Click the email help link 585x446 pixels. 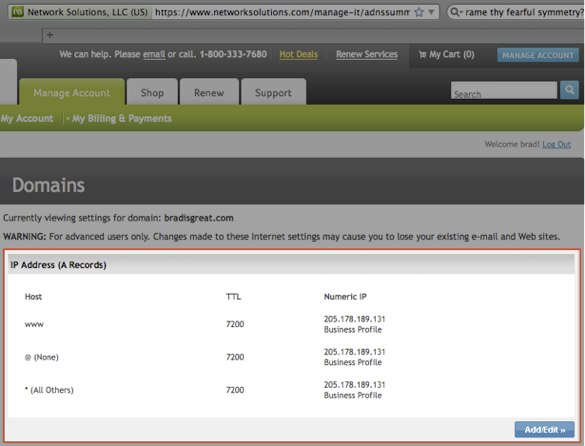pyautogui.click(x=154, y=54)
